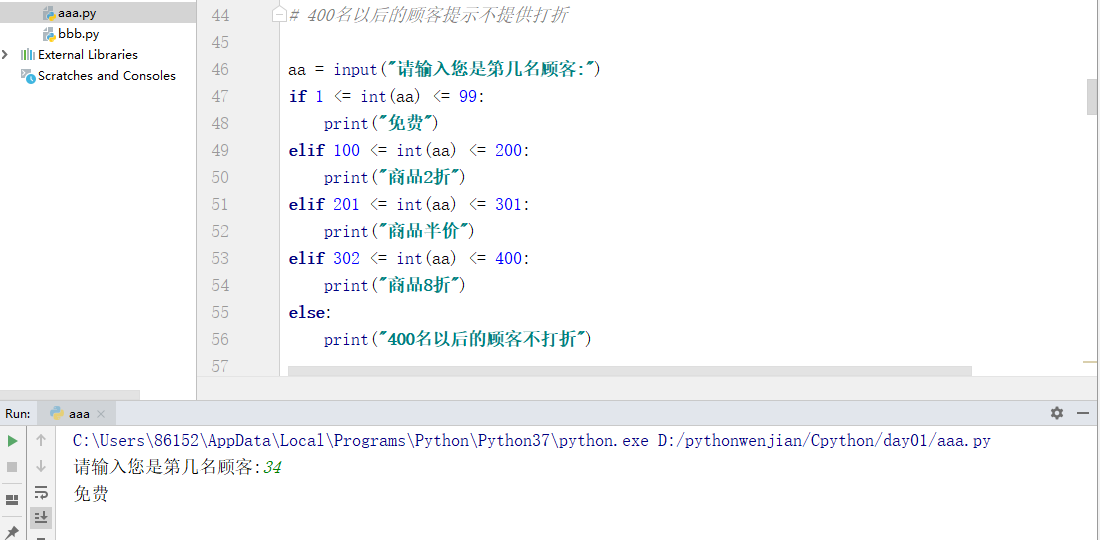Viewport: 1100px width, 540px height.
Task: Click the print("商品2折") statement
Action: pos(395,177)
